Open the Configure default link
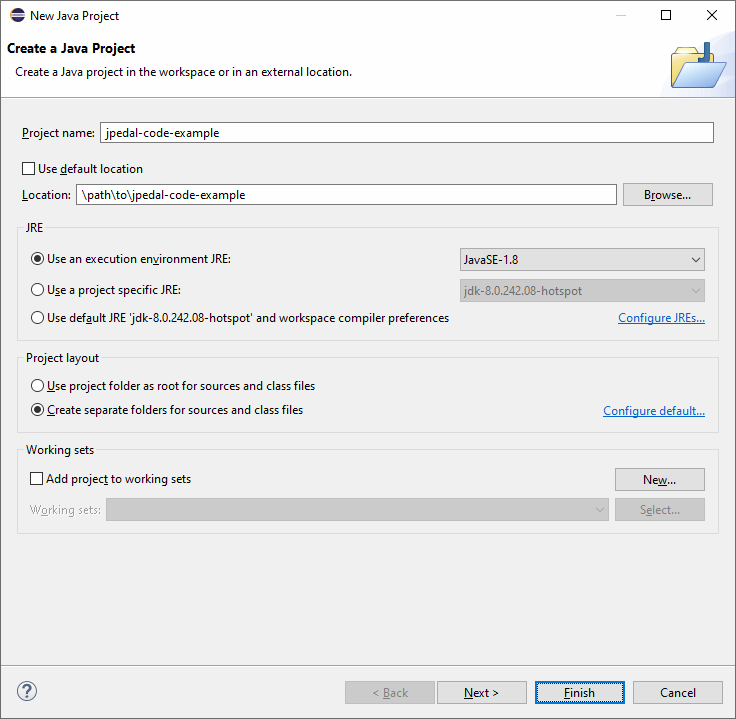 coord(653,411)
